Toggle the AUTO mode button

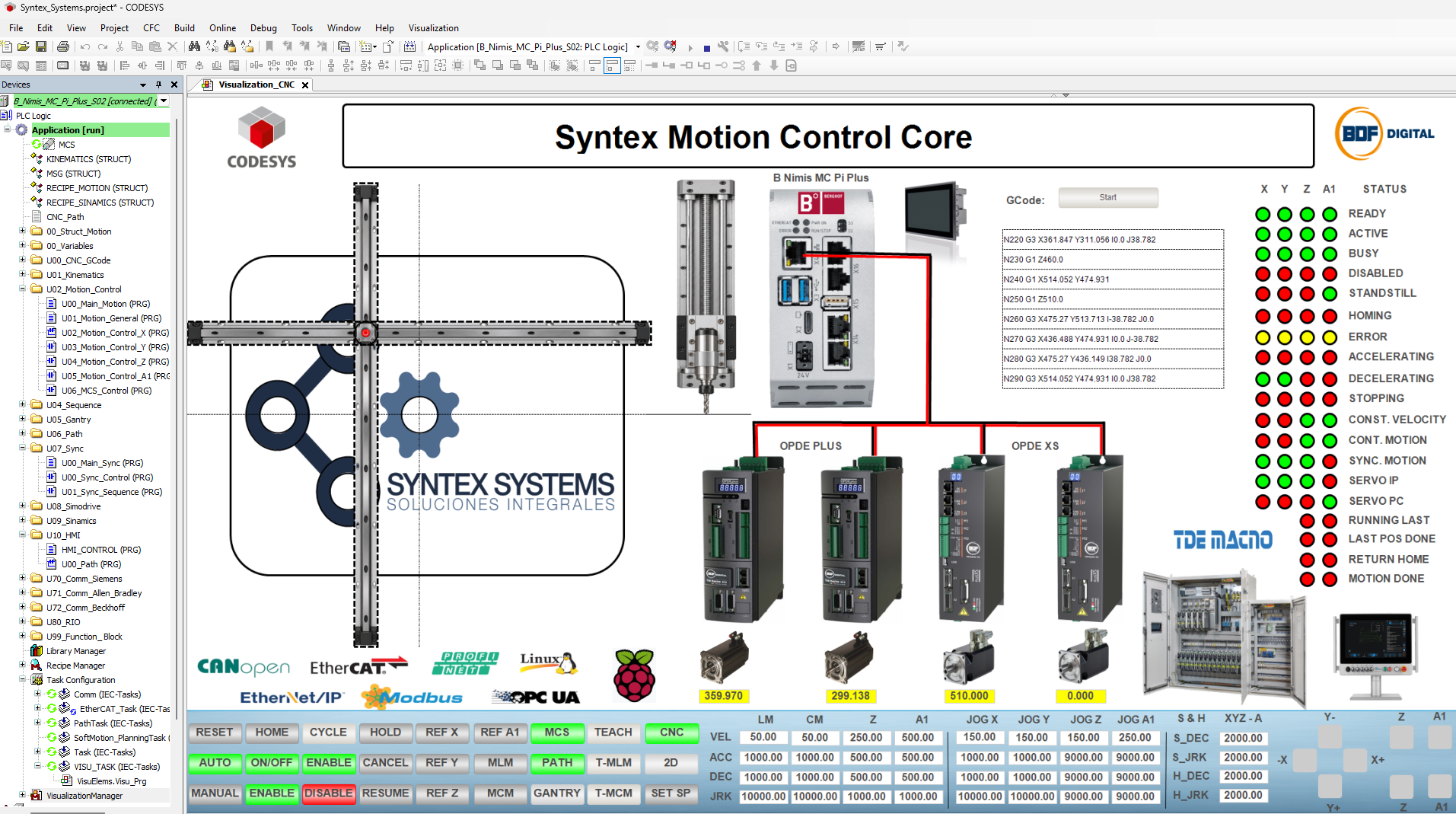tap(215, 763)
